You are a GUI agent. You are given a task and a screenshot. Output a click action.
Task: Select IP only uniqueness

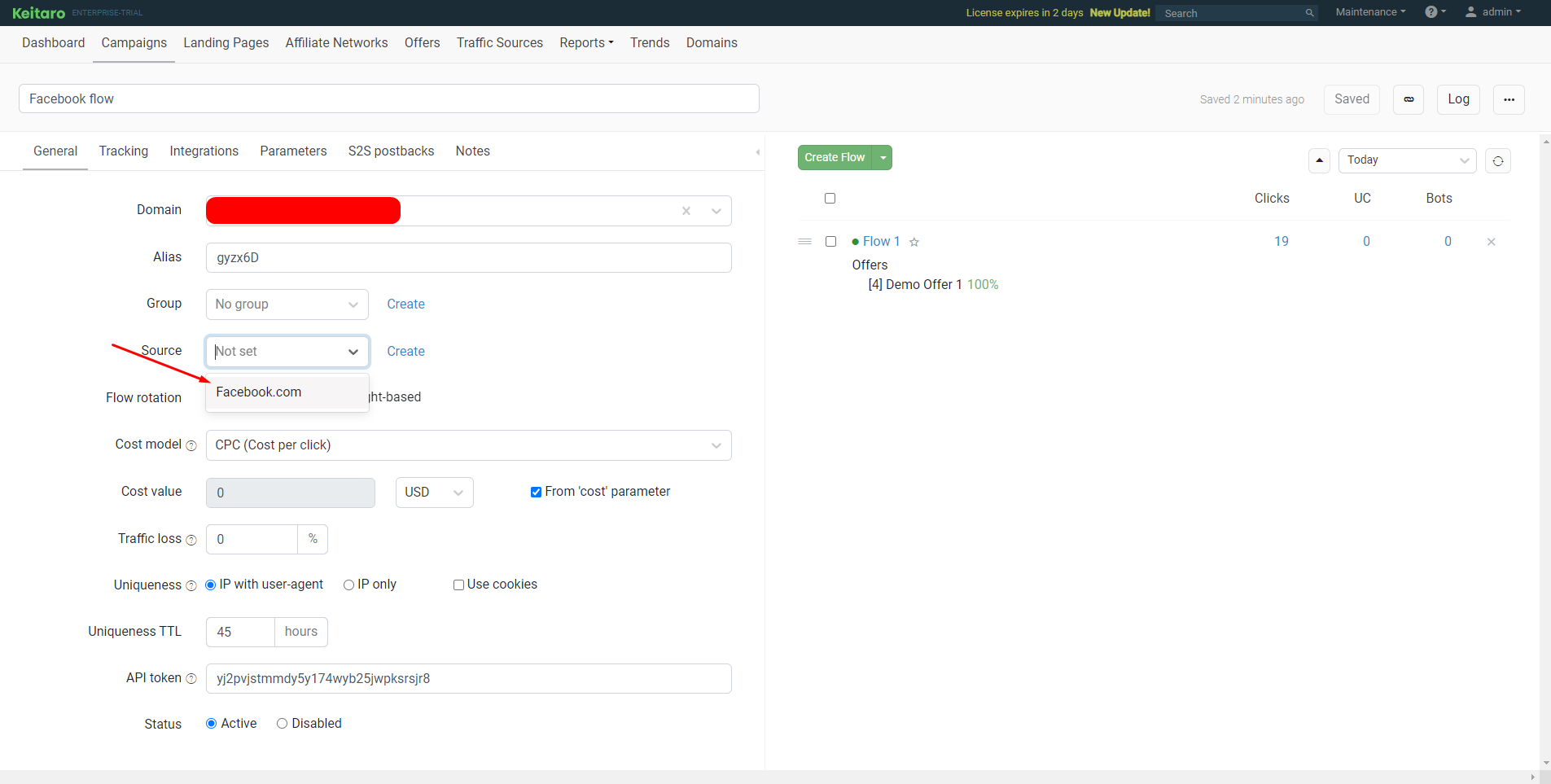pyautogui.click(x=348, y=585)
